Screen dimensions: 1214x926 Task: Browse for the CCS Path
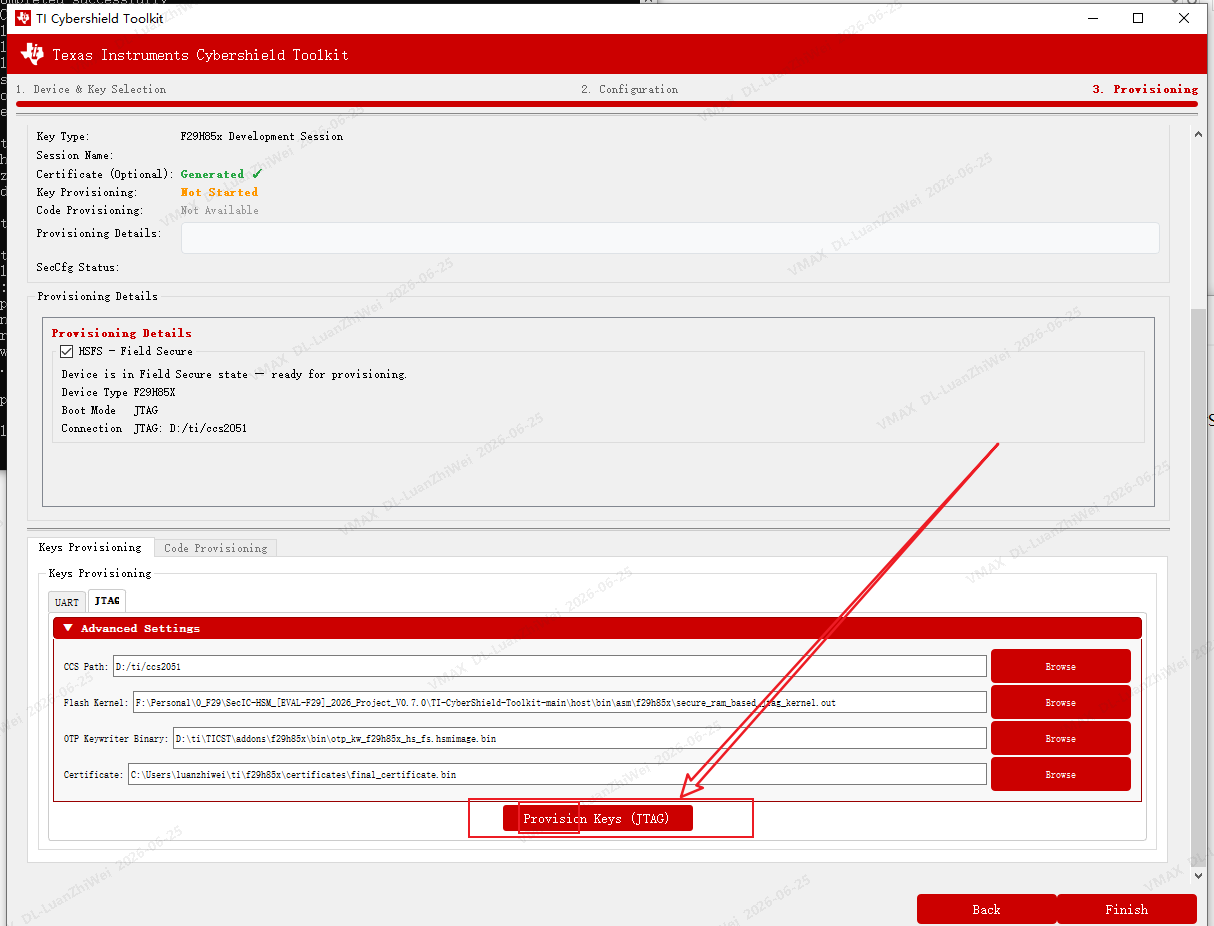(x=1061, y=667)
